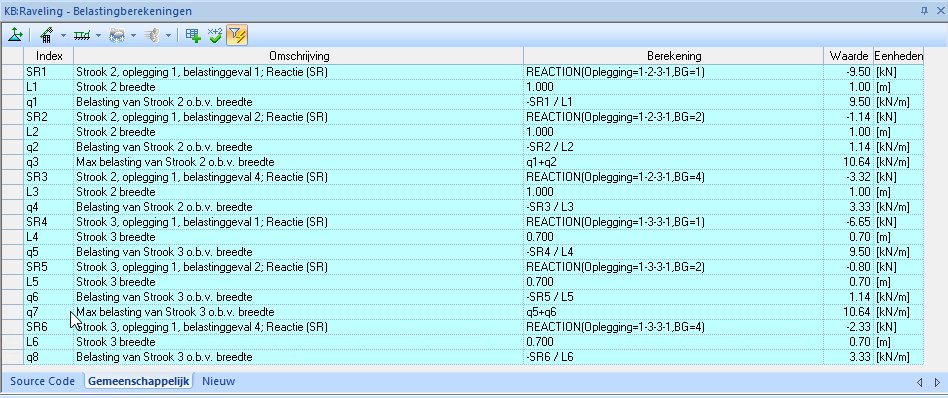948x398 pixels.
Task: Select the row header of row q8
Action: (12, 357)
